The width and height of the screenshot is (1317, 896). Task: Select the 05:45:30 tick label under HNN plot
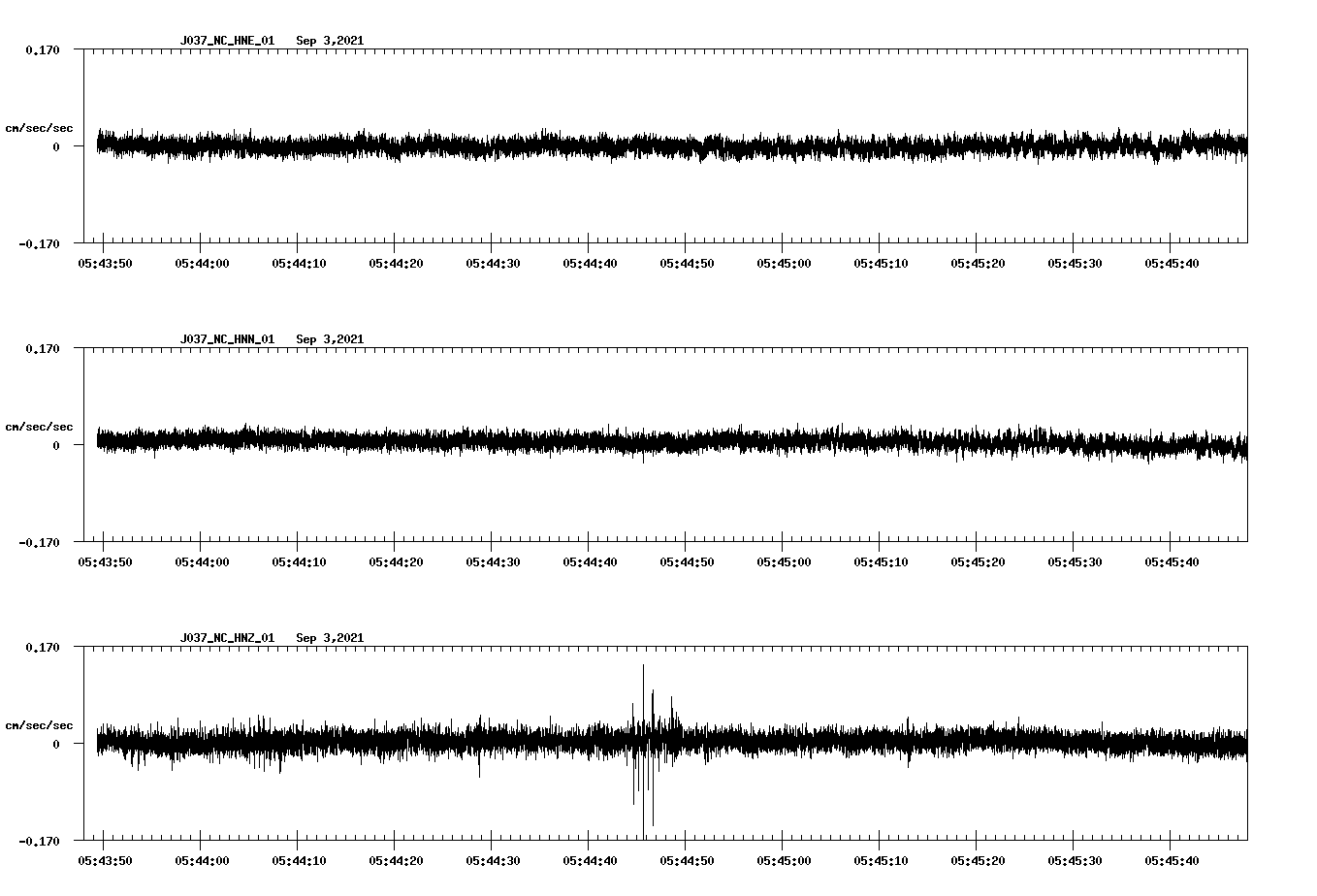(x=1075, y=562)
